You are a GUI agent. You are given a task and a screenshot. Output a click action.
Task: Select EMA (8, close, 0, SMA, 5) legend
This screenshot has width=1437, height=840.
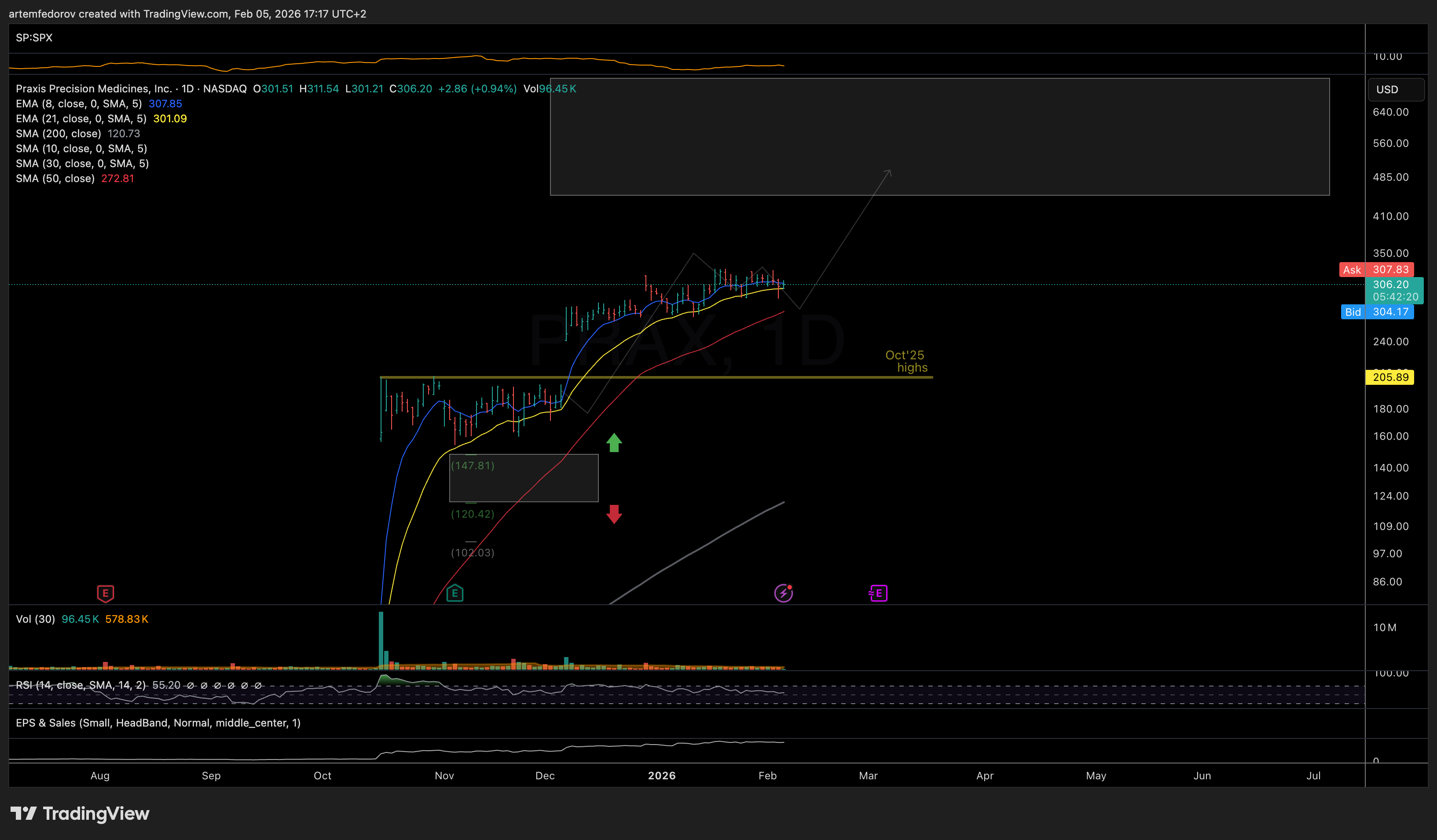coord(79,104)
